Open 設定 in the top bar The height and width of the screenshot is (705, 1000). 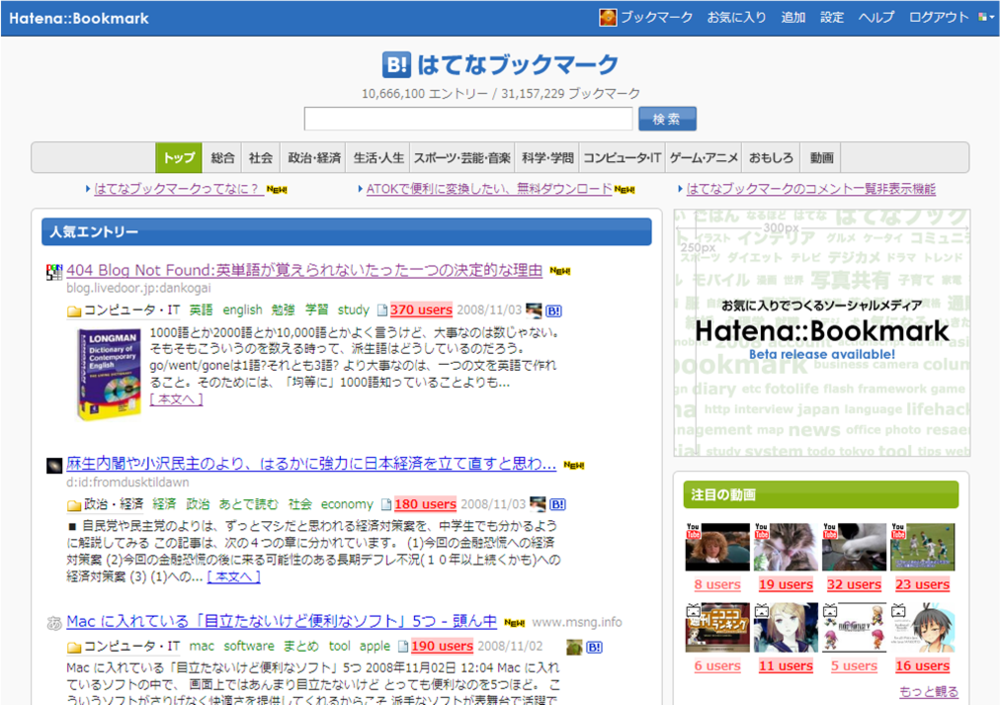tap(832, 17)
